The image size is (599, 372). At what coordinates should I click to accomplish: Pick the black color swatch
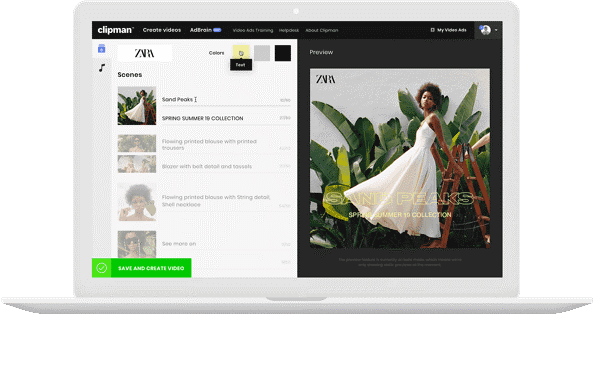point(283,53)
